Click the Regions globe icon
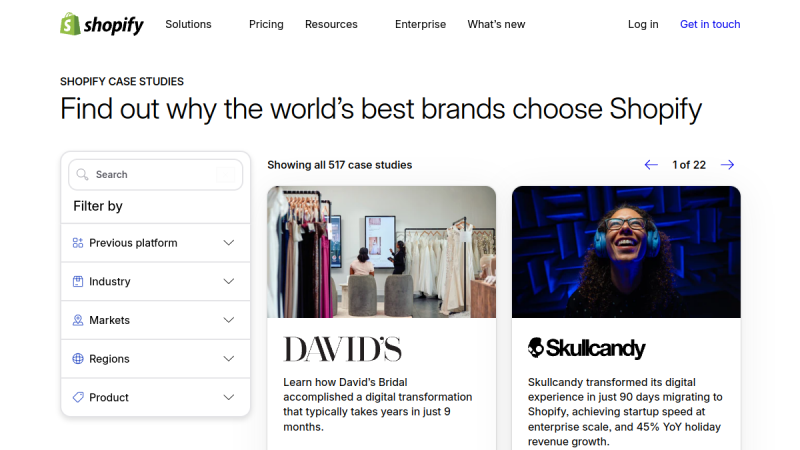 point(78,359)
